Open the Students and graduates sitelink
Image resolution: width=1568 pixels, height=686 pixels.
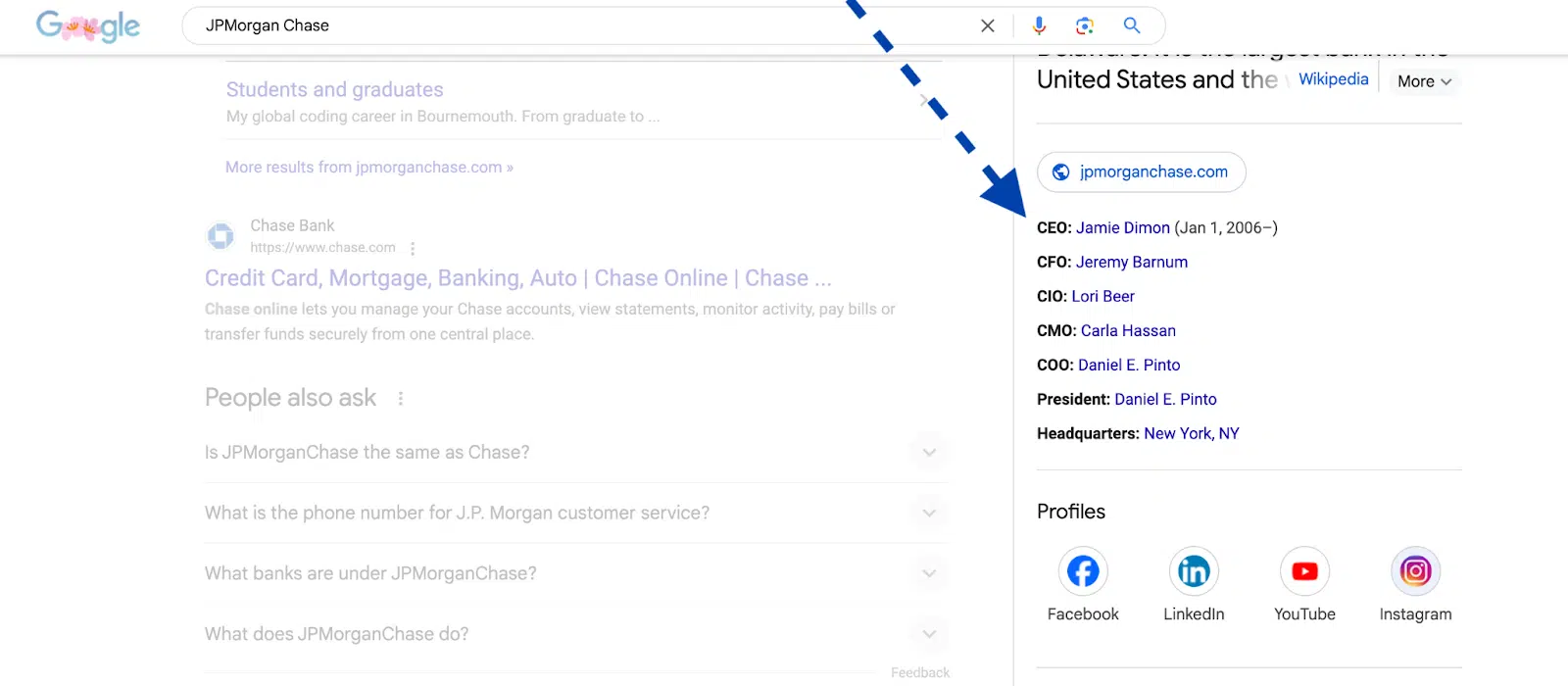[x=335, y=90]
